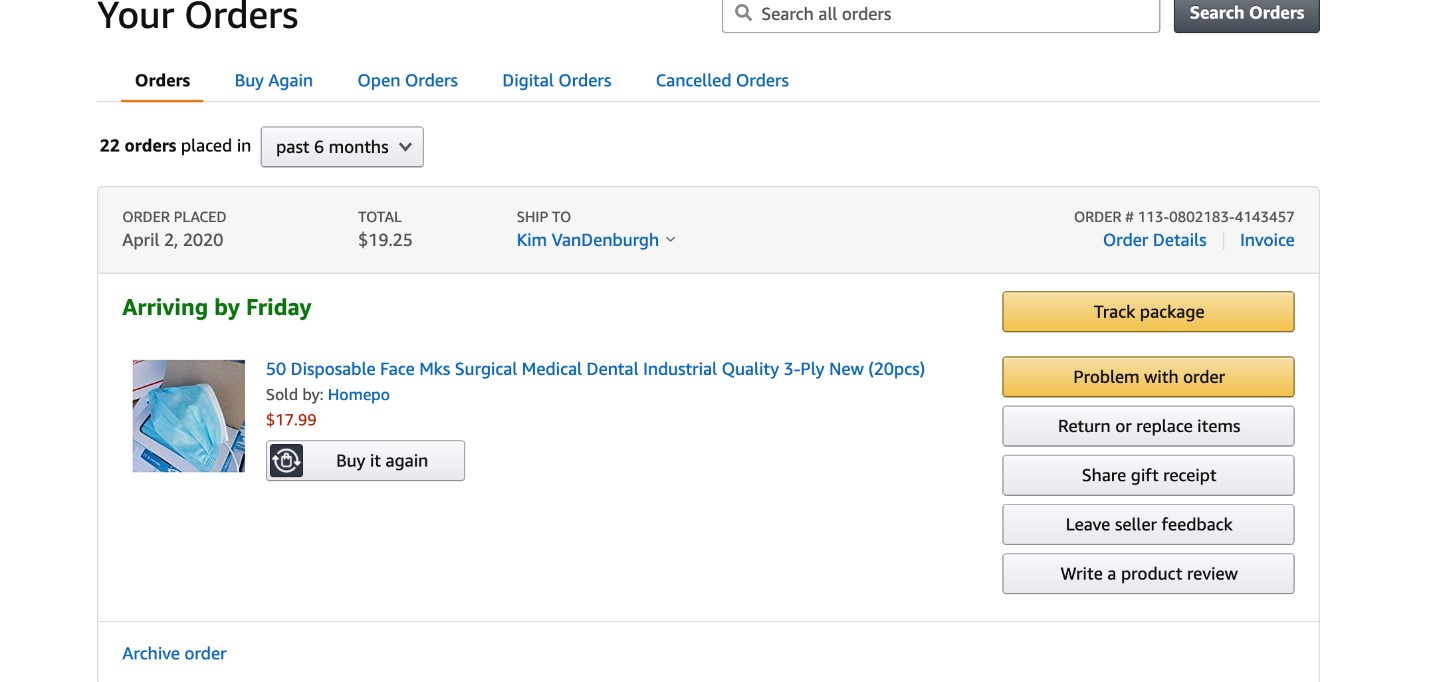Click Leave seller feedback button
Image resolution: width=1429 pixels, height=682 pixels.
click(1148, 524)
